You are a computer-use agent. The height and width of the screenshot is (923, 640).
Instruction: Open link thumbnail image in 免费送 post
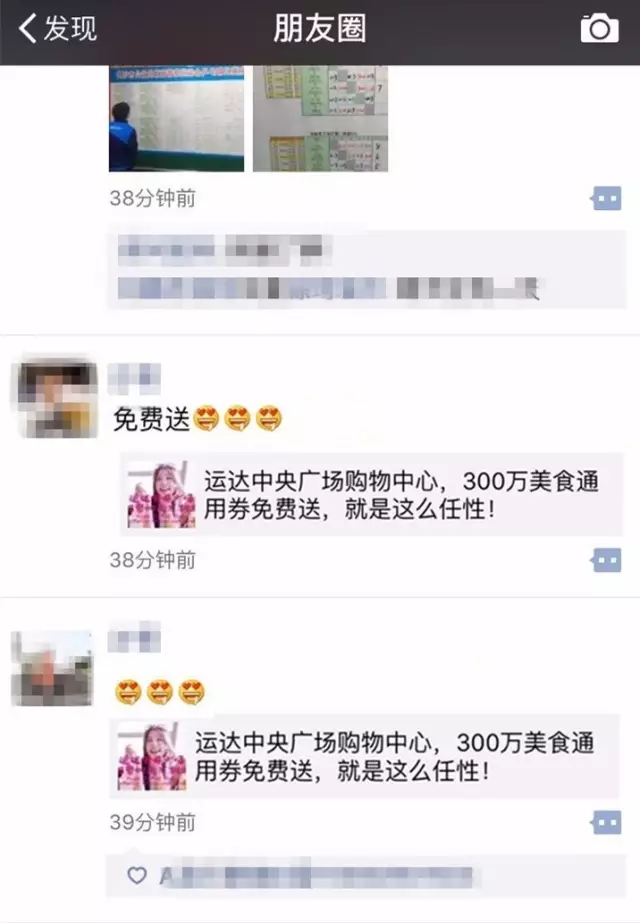coord(161,495)
